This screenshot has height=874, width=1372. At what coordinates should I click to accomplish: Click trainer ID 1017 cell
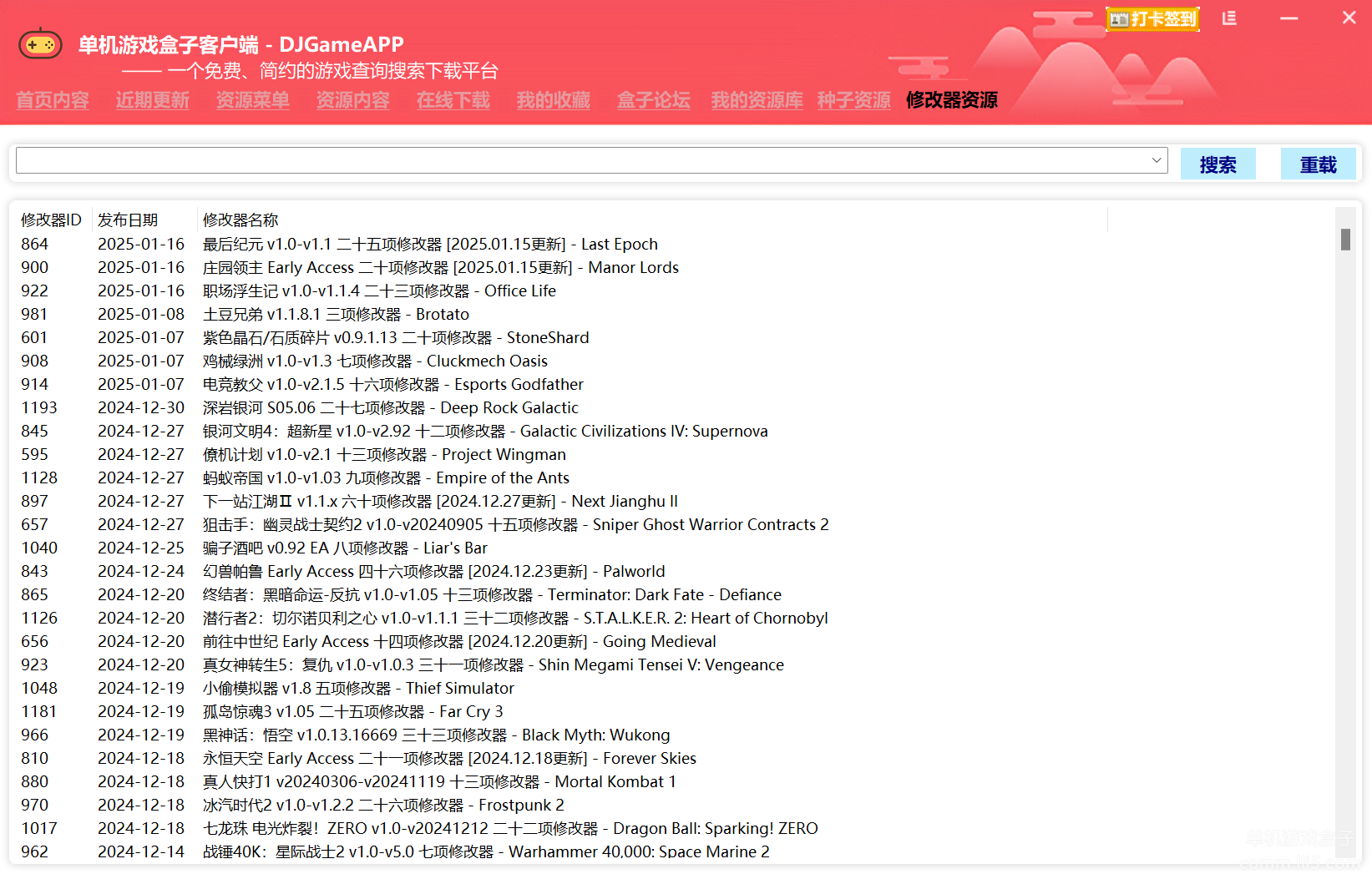39,828
